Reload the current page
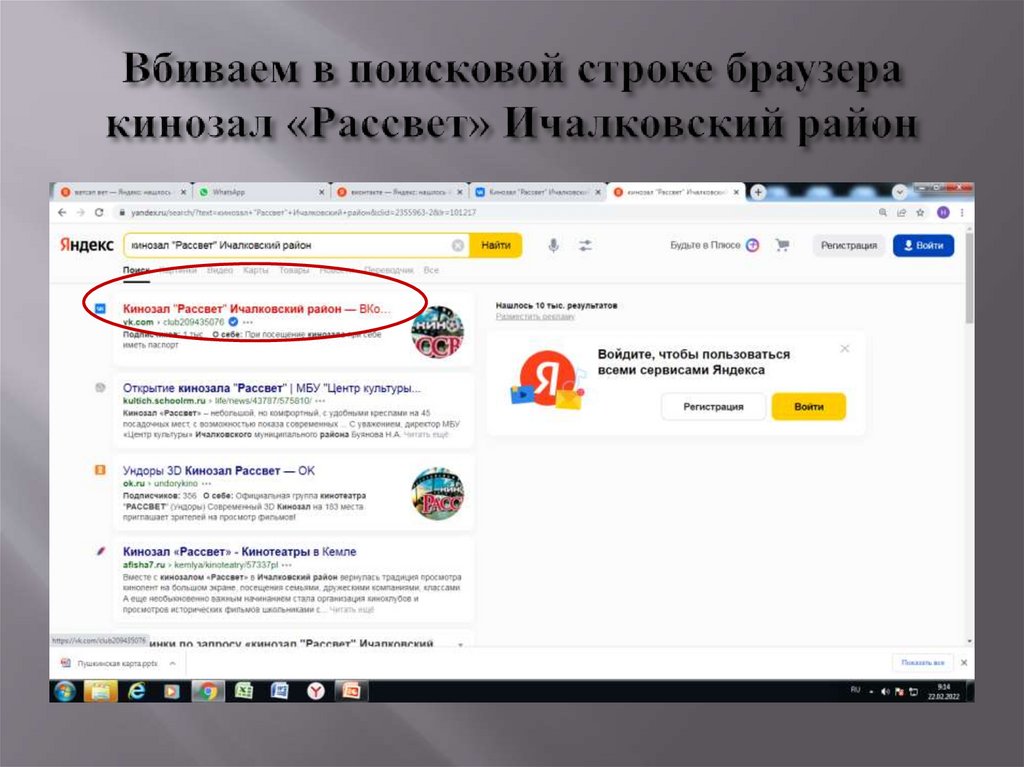The image size is (1024, 767). tap(99, 212)
